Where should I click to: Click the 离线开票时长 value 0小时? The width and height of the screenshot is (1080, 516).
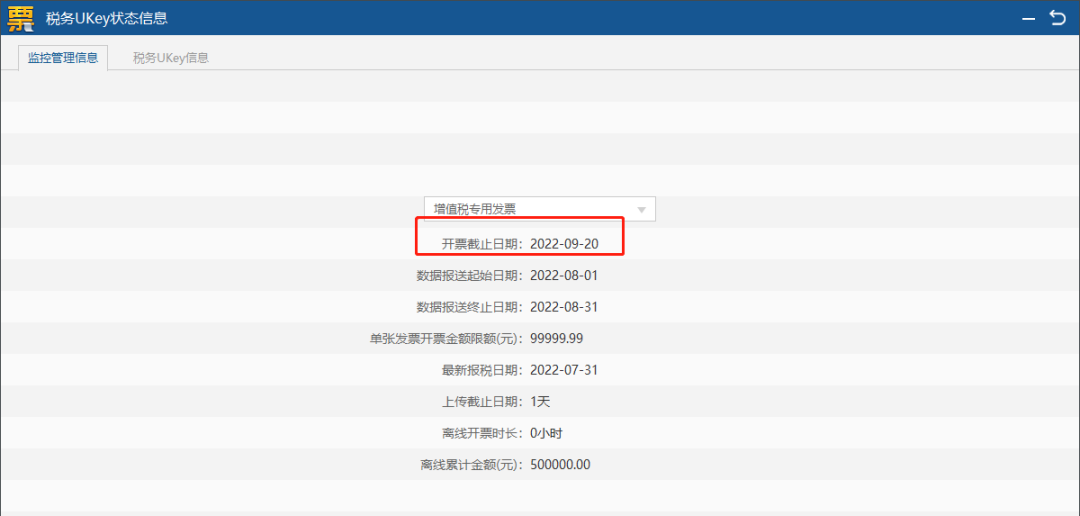pos(548,433)
